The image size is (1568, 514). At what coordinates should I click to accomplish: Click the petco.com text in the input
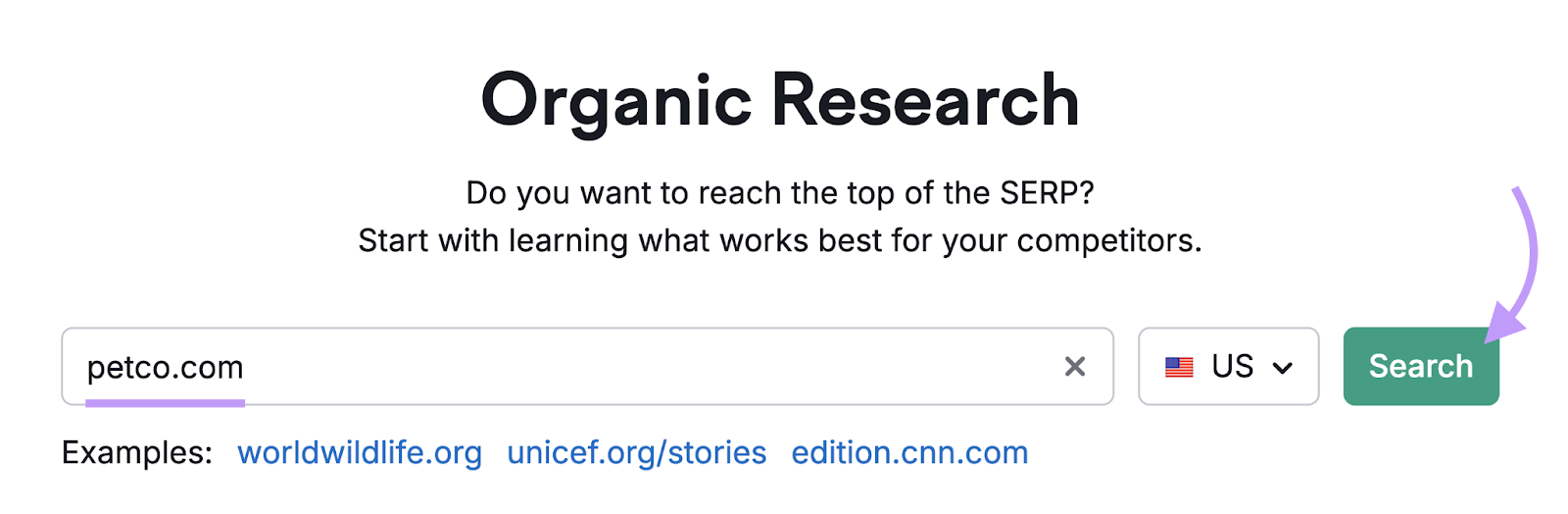pos(165,368)
